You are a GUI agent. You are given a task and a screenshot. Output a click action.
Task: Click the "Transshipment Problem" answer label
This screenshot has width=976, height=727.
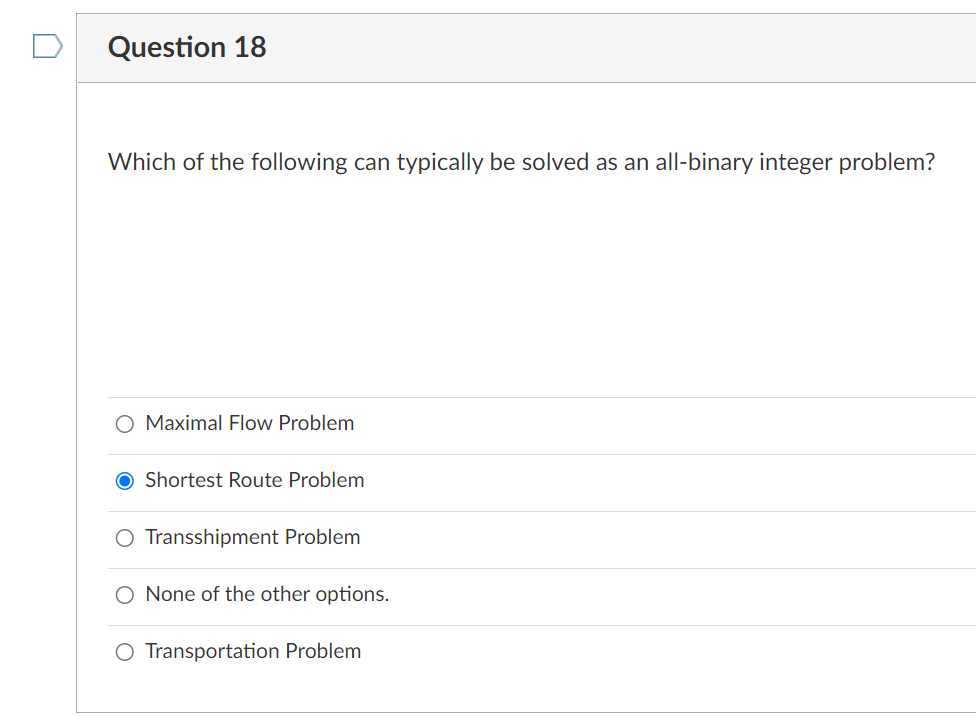[253, 537]
